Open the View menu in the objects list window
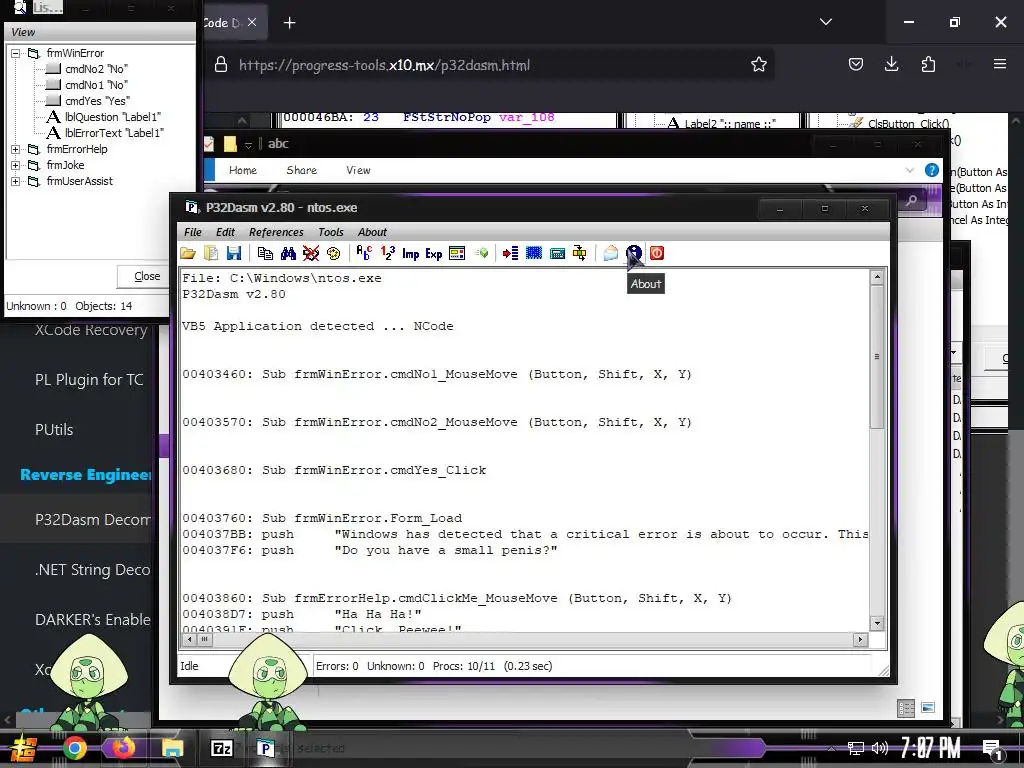Screen dimensions: 1024x768 point(23,32)
